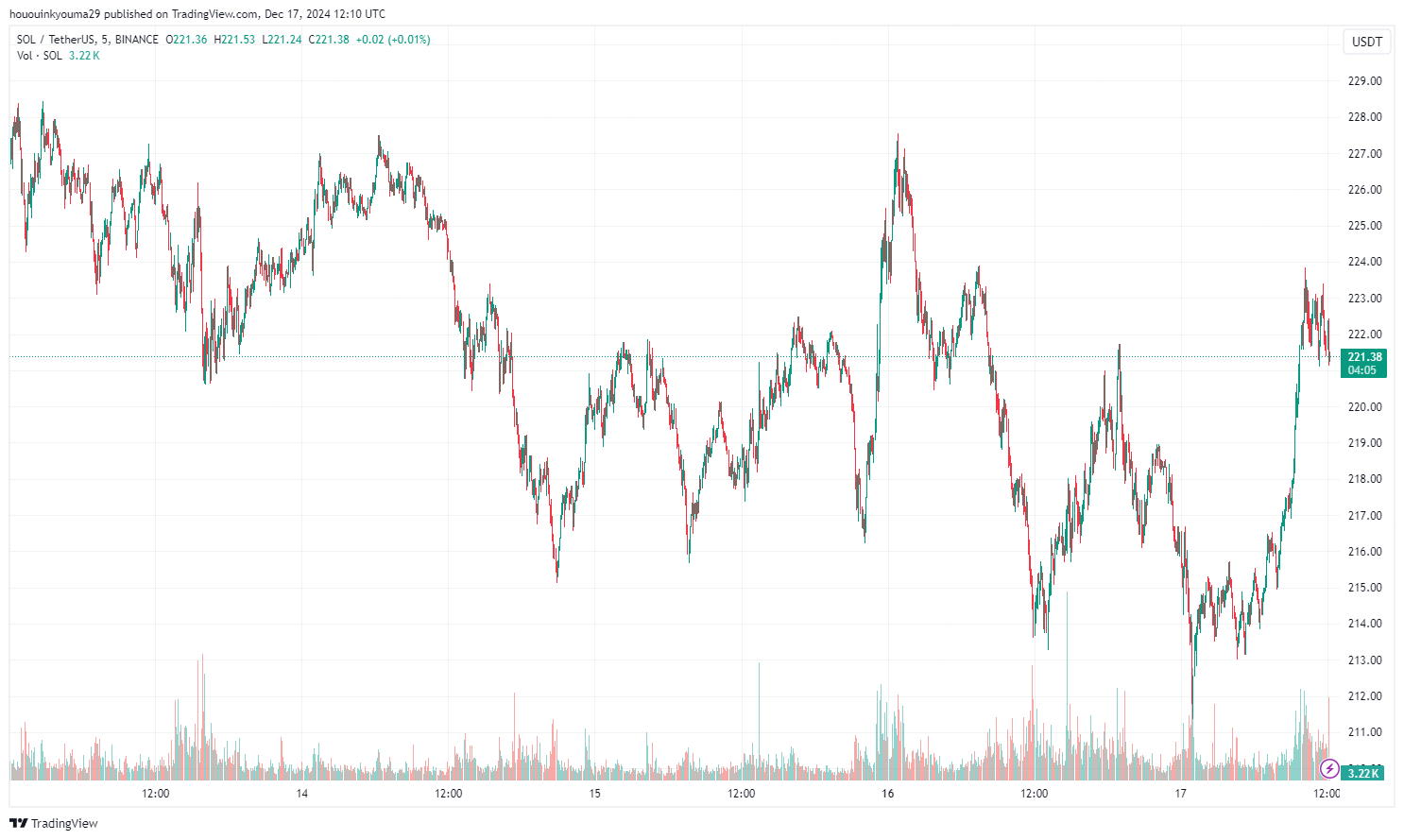Viewport: 1404px width, 840px height.
Task: Click the current price label 221.38
Action: click(1364, 357)
